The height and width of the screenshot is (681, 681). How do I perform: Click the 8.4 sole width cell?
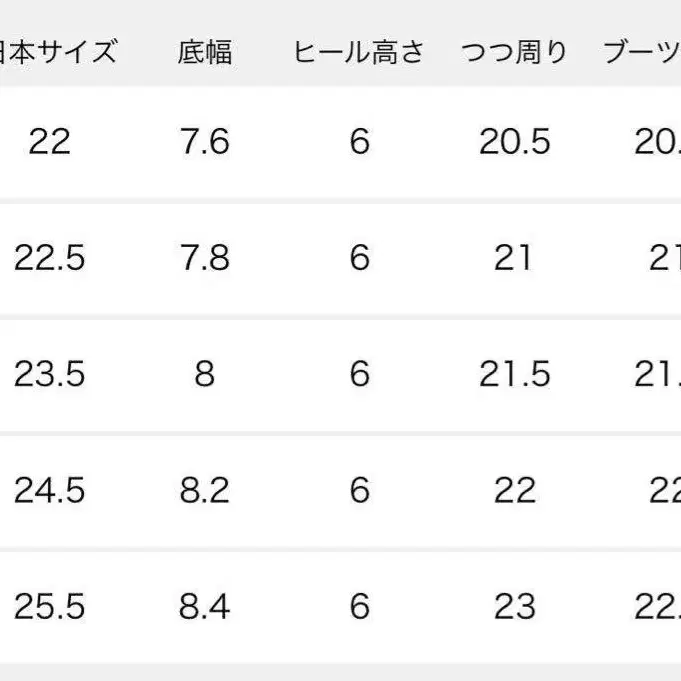pyautogui.click(x=205, y=606)
